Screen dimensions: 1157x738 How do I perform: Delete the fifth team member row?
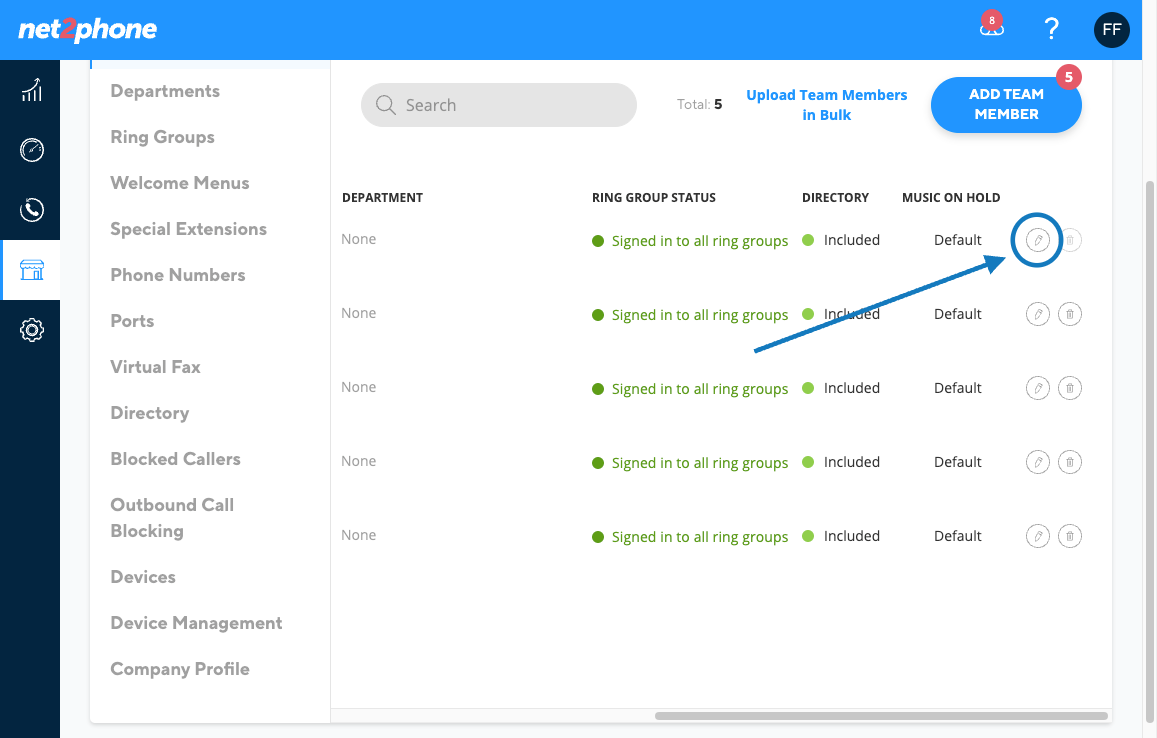point(1070,536)
